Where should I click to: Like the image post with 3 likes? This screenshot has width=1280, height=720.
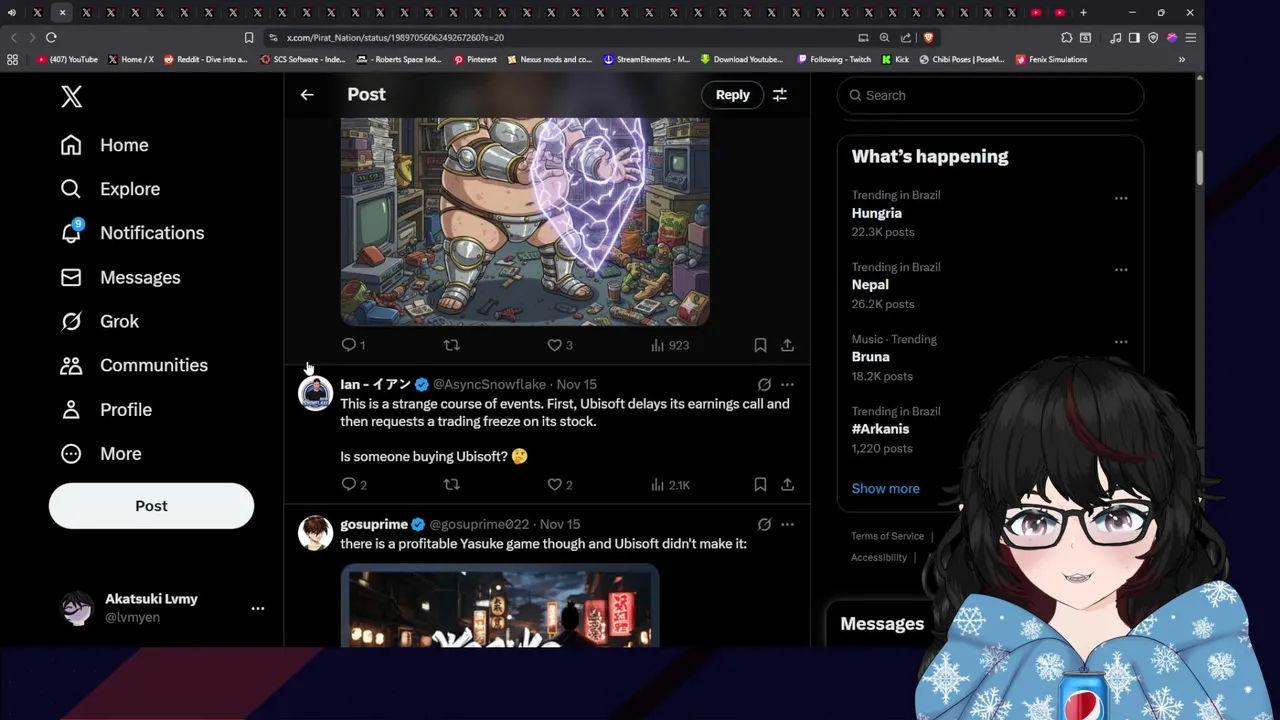[560, 345]
